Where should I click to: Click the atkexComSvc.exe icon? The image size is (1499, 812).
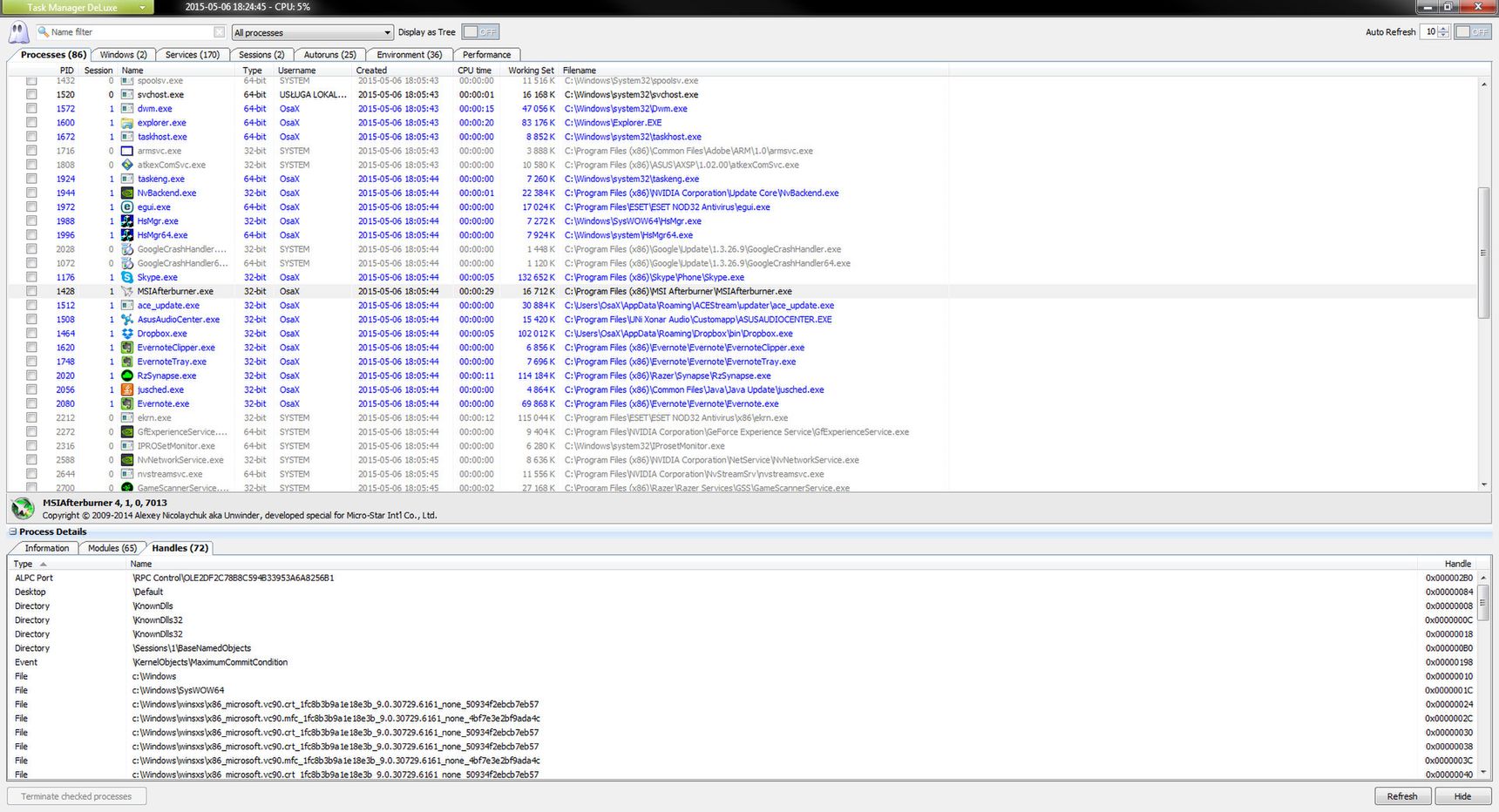click(127, 165)
